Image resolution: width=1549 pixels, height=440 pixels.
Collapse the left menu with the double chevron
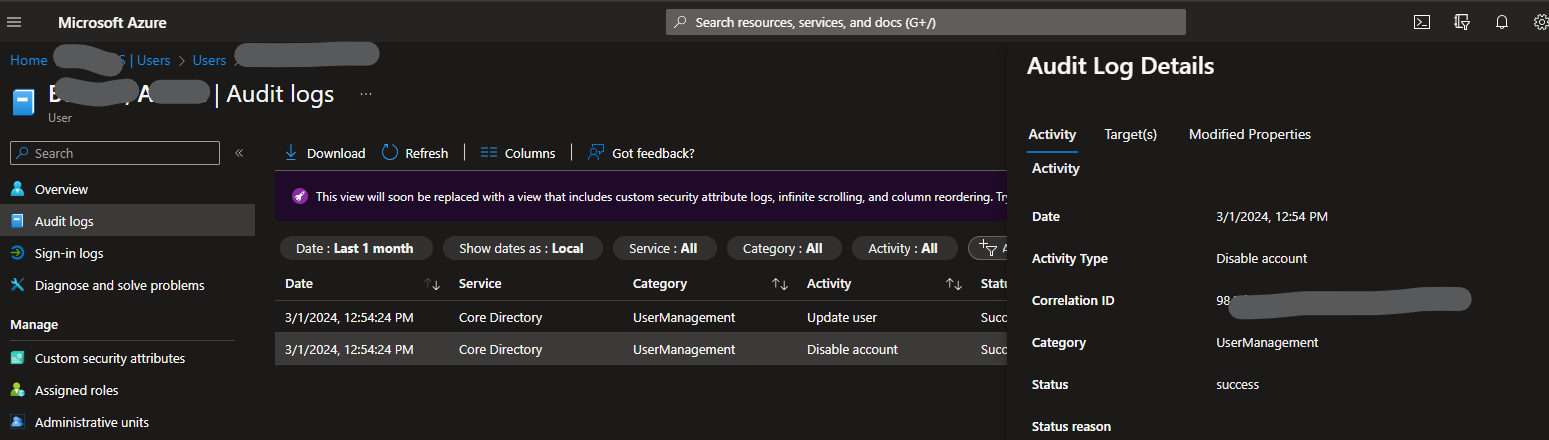(x=239, y=153)
